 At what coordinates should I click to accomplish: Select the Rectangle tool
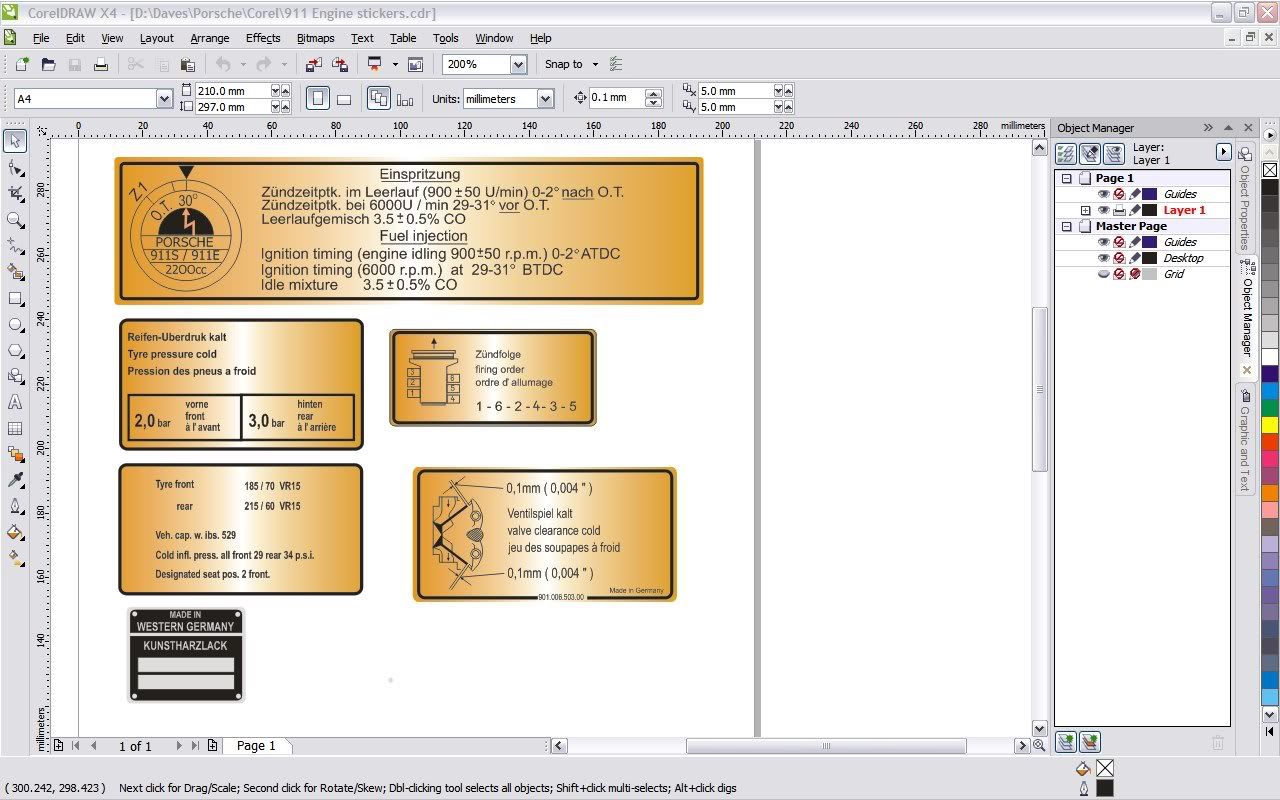click(15, 298)
